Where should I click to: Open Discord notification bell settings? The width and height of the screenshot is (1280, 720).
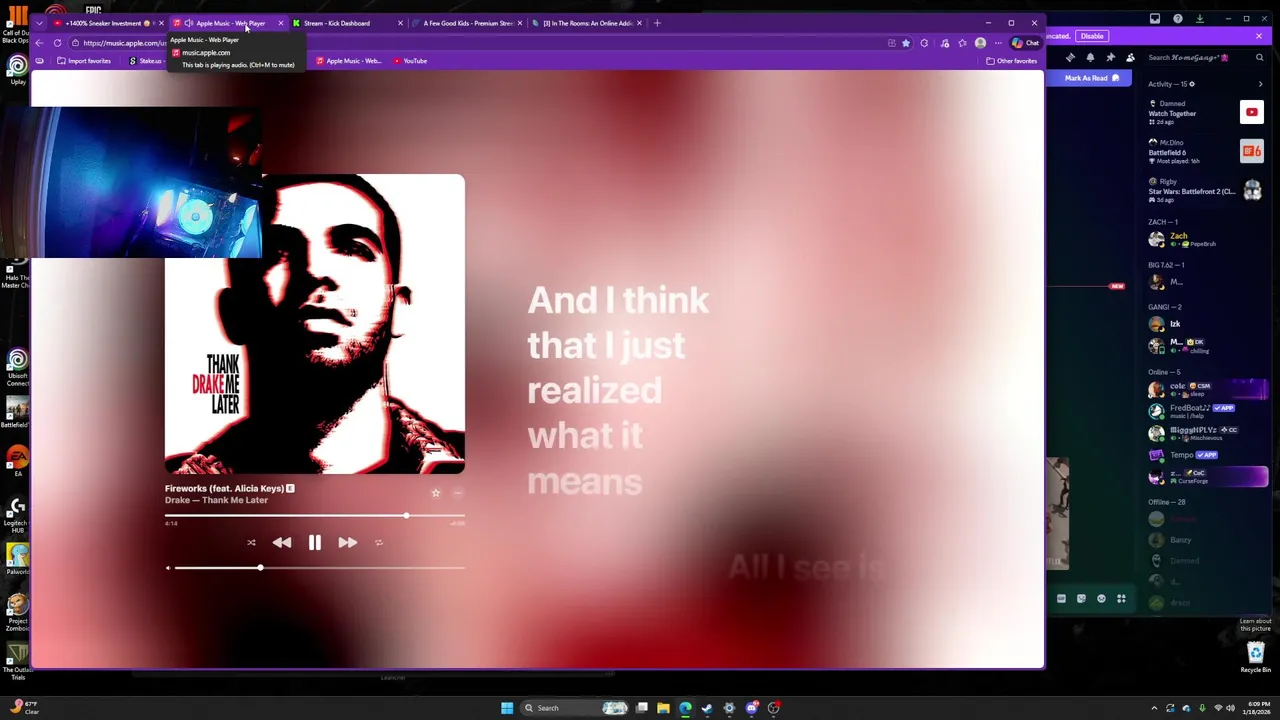coord(1090,58)
